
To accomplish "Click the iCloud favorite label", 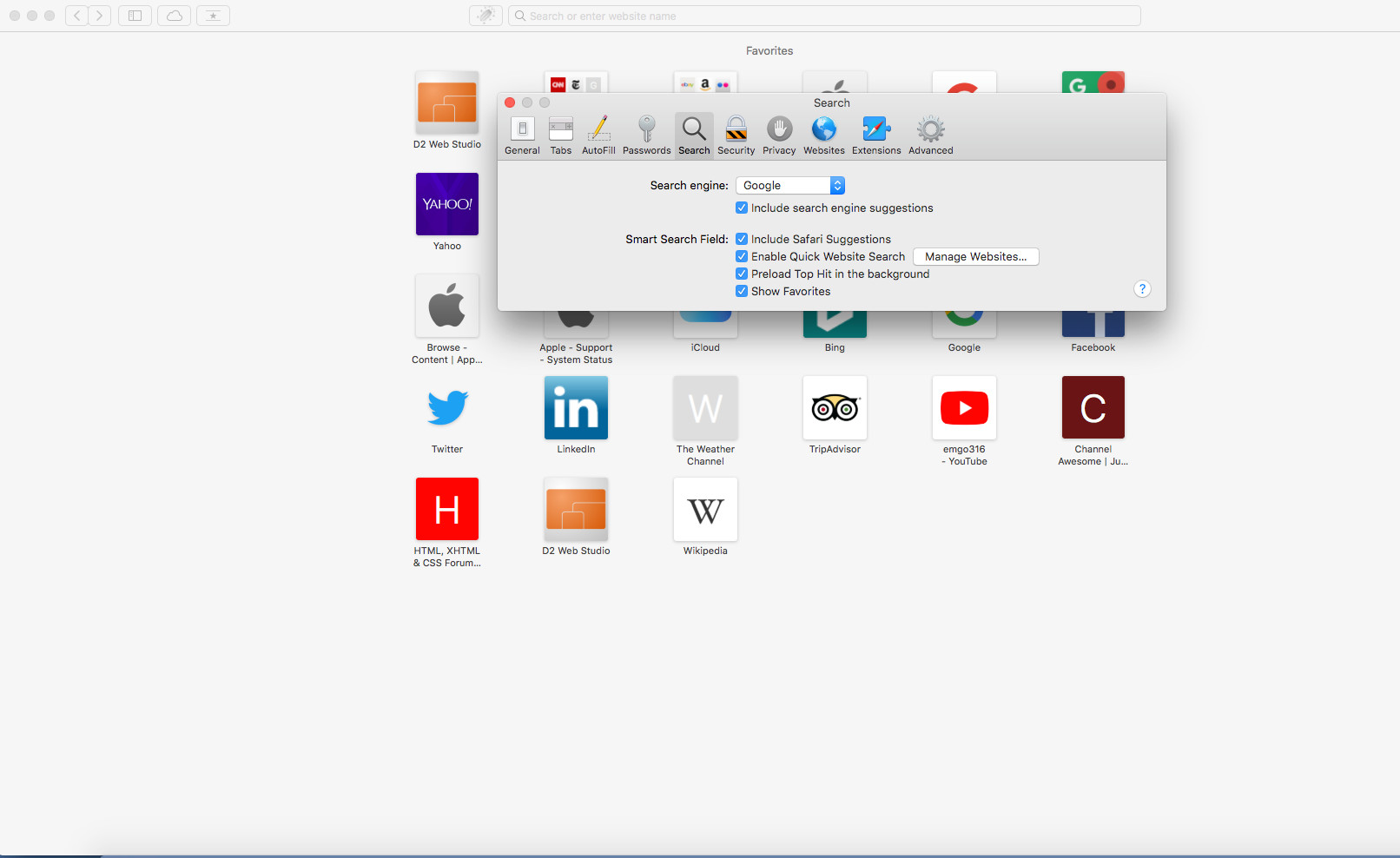I will click(705, 348).
